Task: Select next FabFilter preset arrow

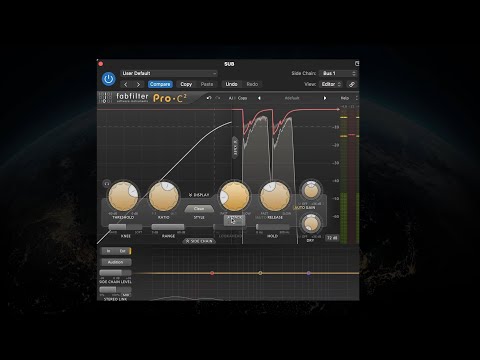Action: tap(325, 98)
